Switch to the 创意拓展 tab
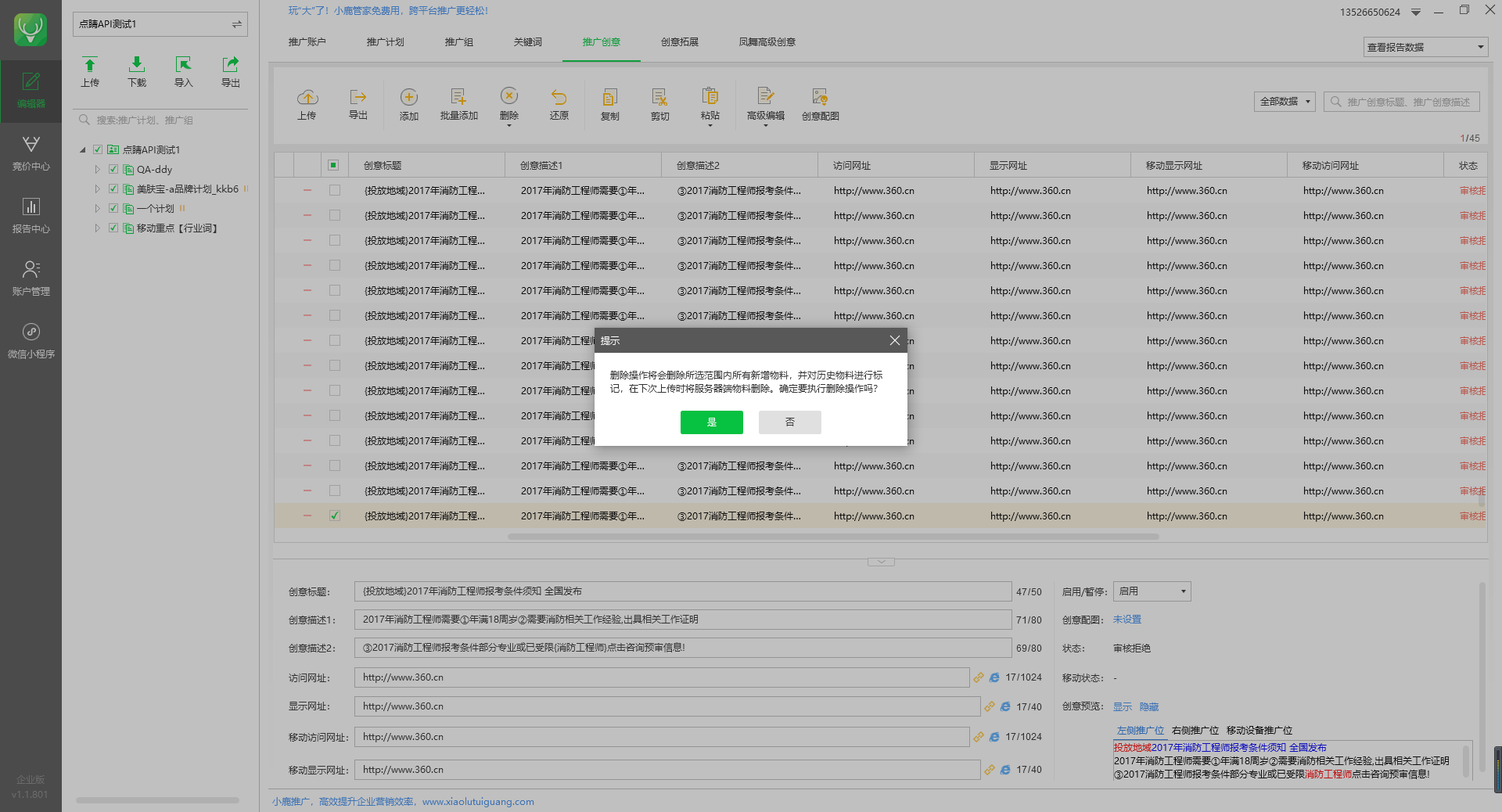 click(x=679, y=42)
